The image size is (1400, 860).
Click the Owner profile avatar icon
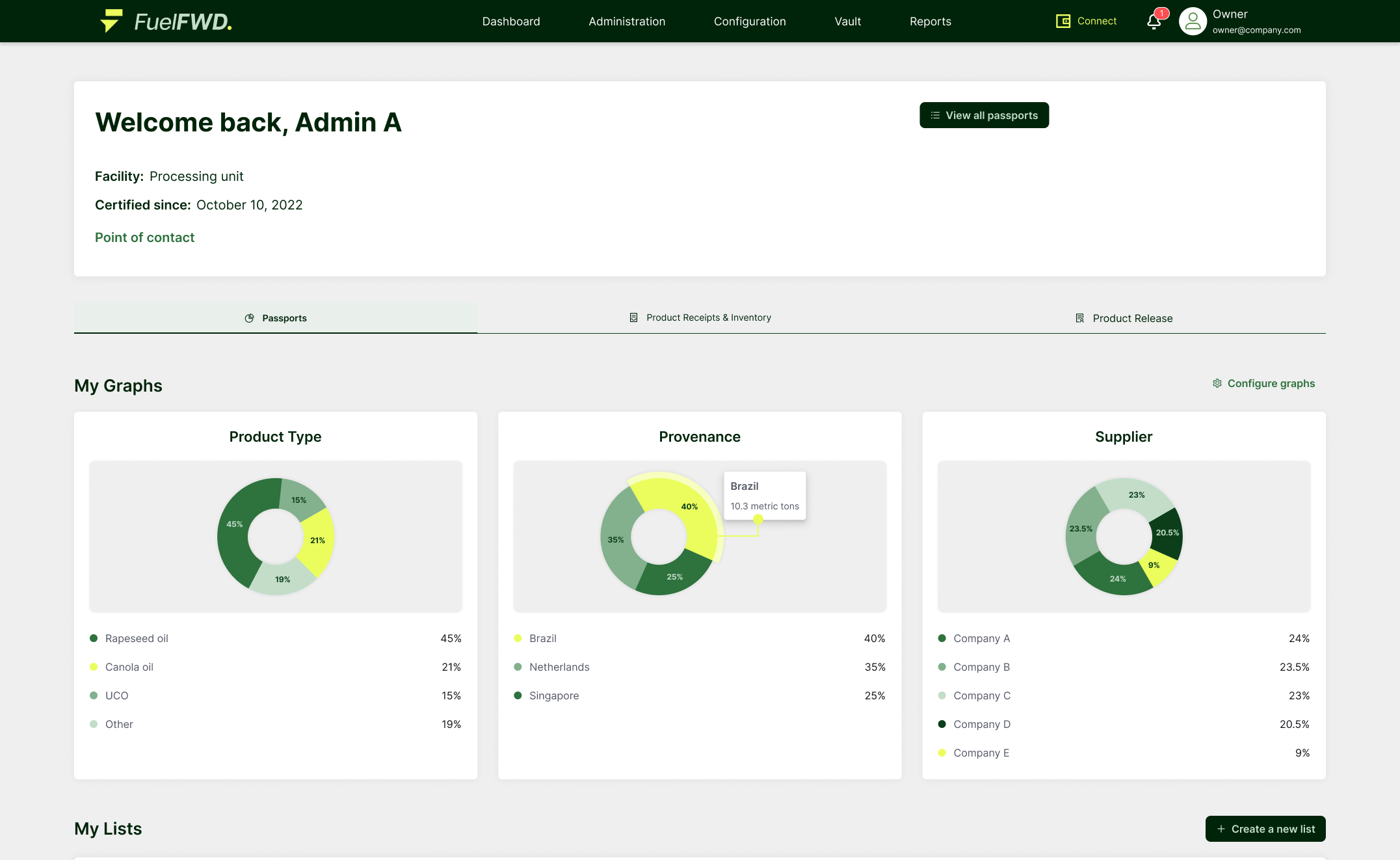(x=1193, y=21)
